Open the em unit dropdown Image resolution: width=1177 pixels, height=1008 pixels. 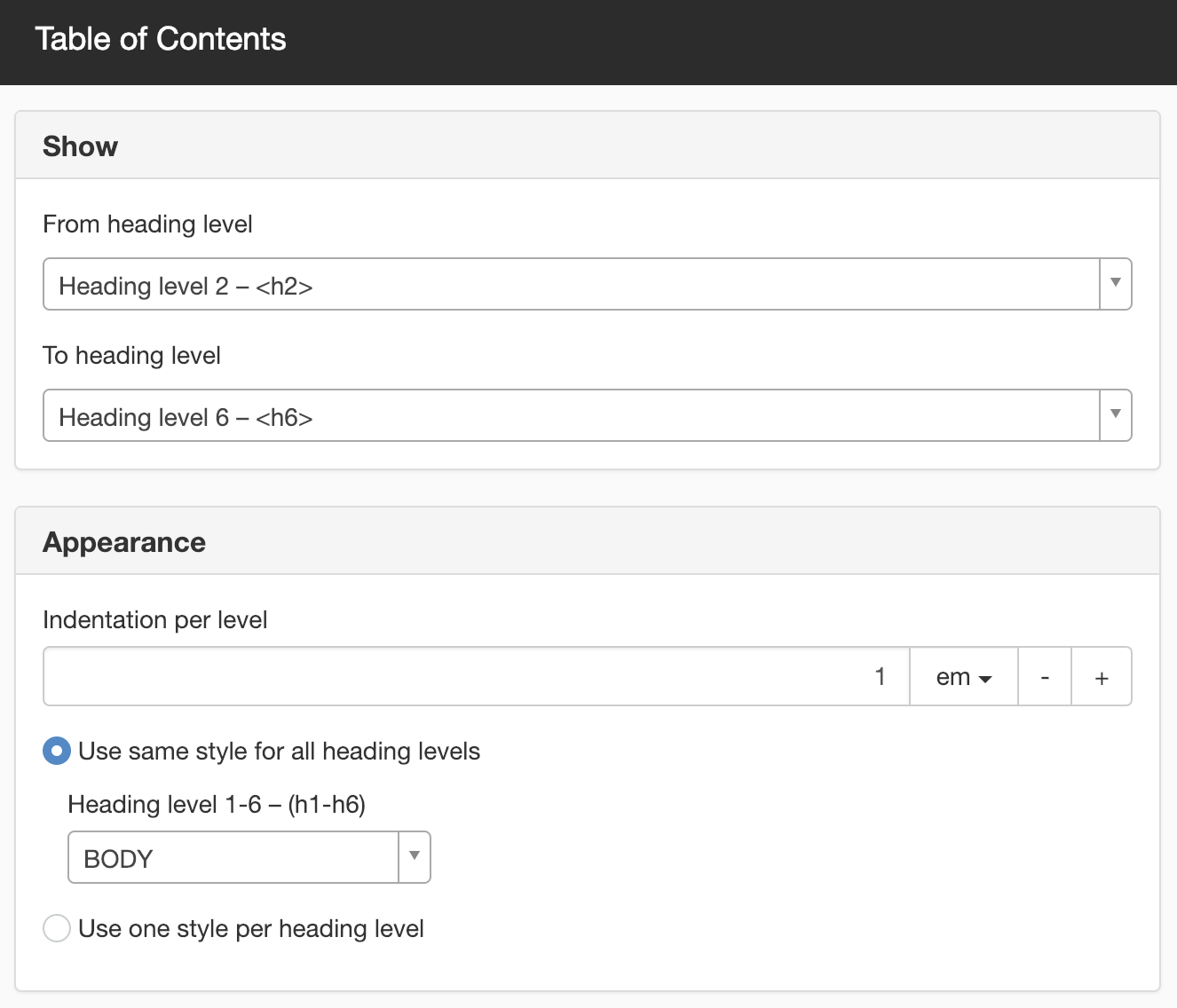pos(964,676)
